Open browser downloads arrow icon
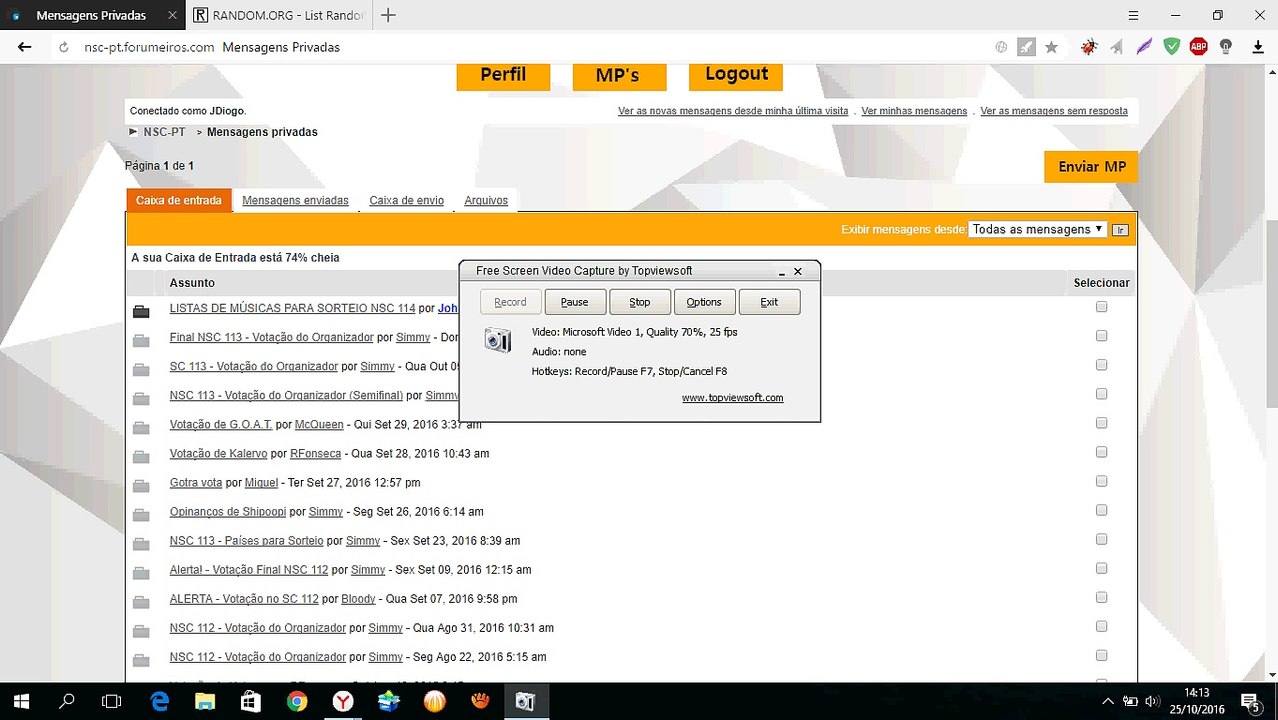Image resolution: width=1278 pixels, height=720 pixels. click(1256, 47)
